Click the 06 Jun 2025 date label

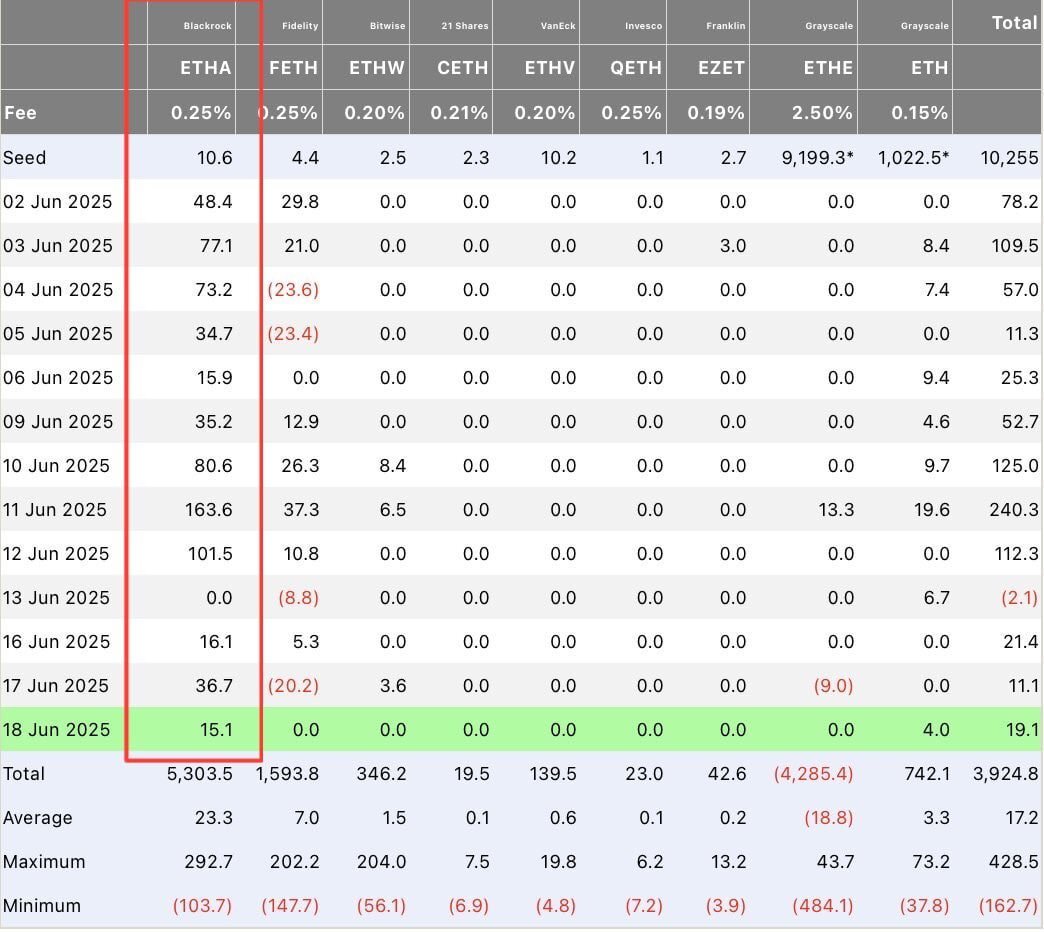(58, 377)
